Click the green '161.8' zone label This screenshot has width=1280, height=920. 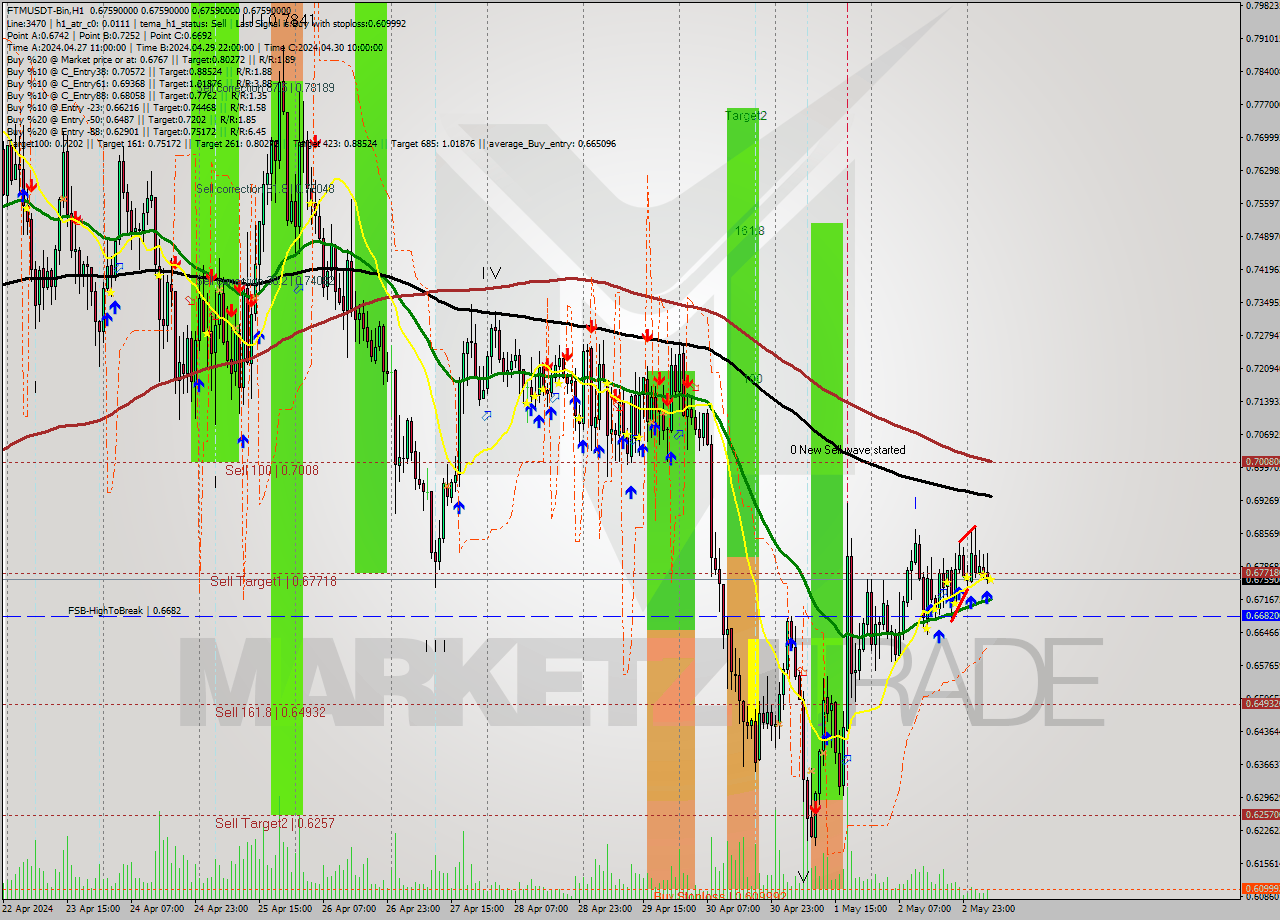(x=750, y=230)
